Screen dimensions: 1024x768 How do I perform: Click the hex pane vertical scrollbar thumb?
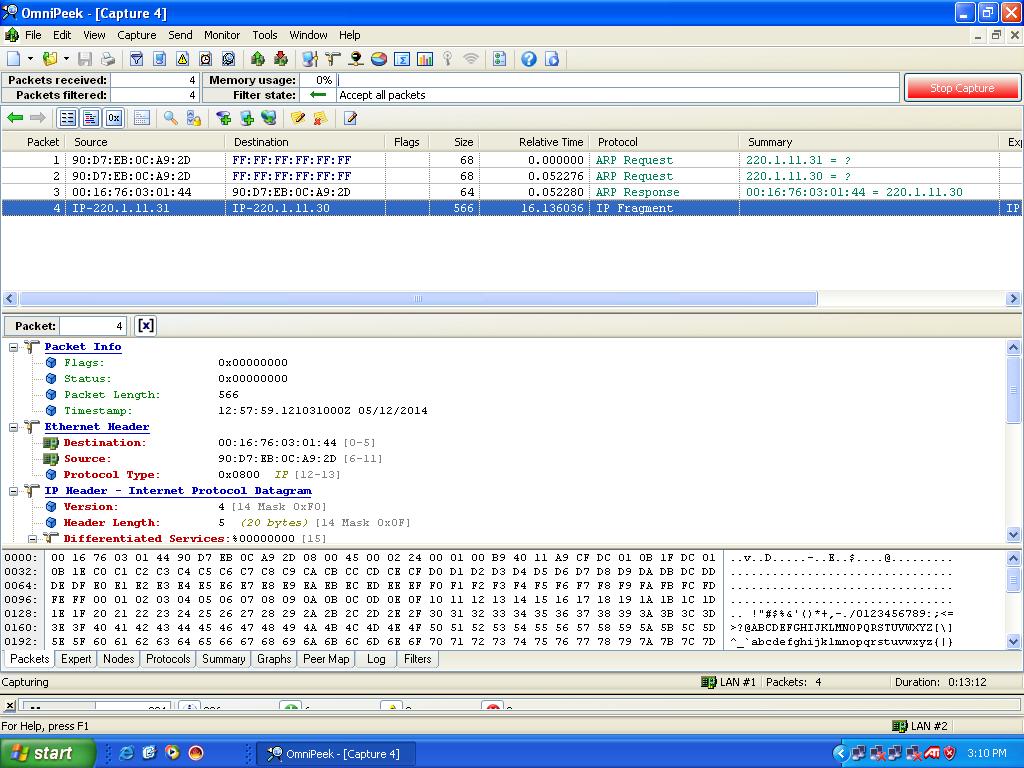click(1013, 579)
